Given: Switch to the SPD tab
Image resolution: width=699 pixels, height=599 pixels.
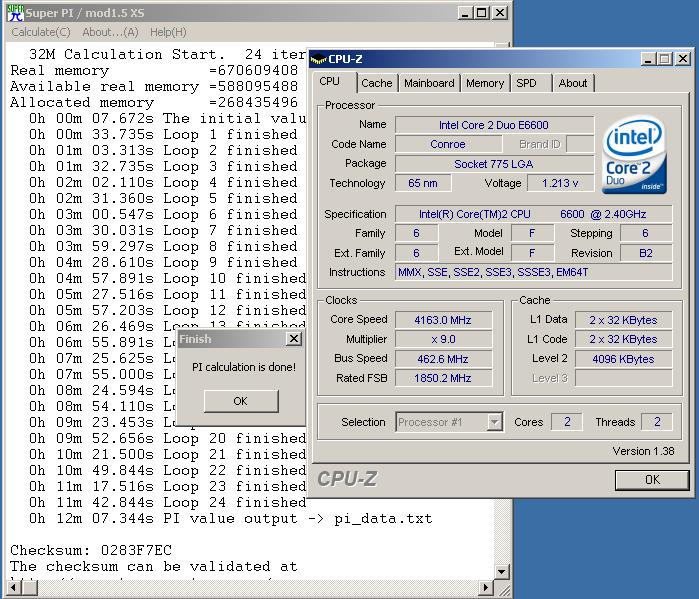Looking at the screenshot, I should coord(526,83).
